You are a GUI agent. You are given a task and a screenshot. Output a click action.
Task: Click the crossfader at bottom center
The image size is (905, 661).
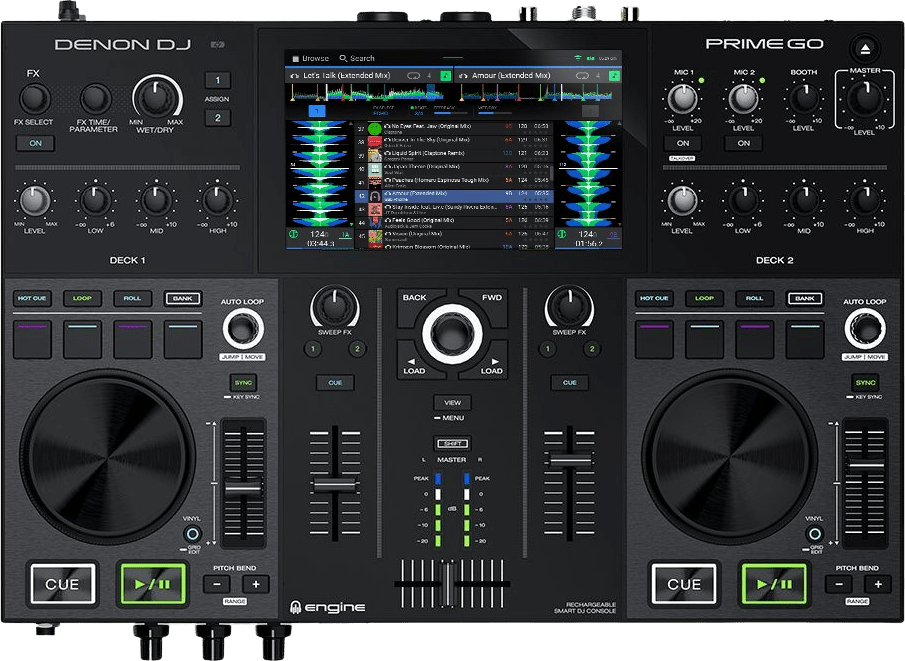[448, 583]
